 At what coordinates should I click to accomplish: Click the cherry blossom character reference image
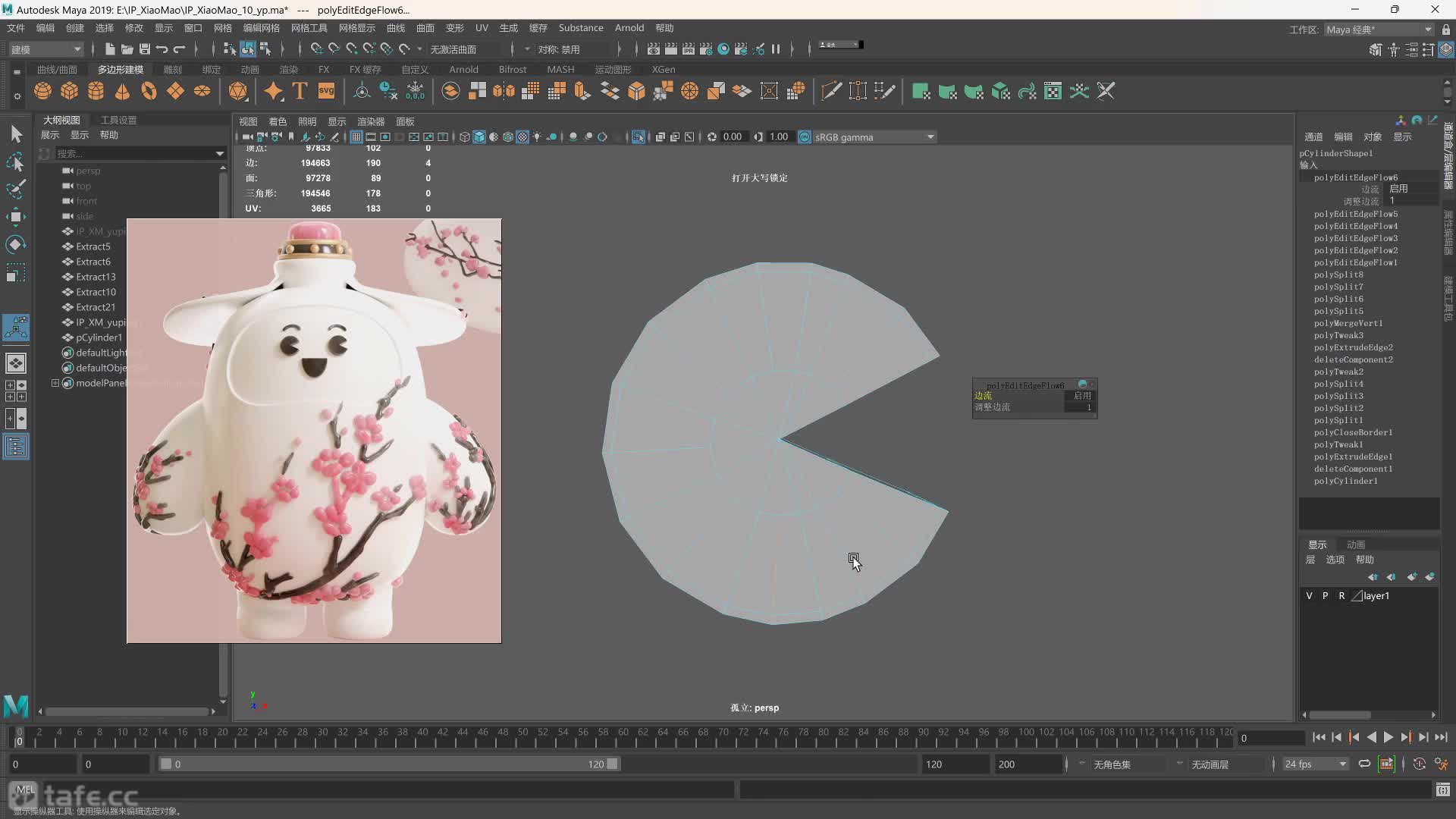[x=314, y=431]
